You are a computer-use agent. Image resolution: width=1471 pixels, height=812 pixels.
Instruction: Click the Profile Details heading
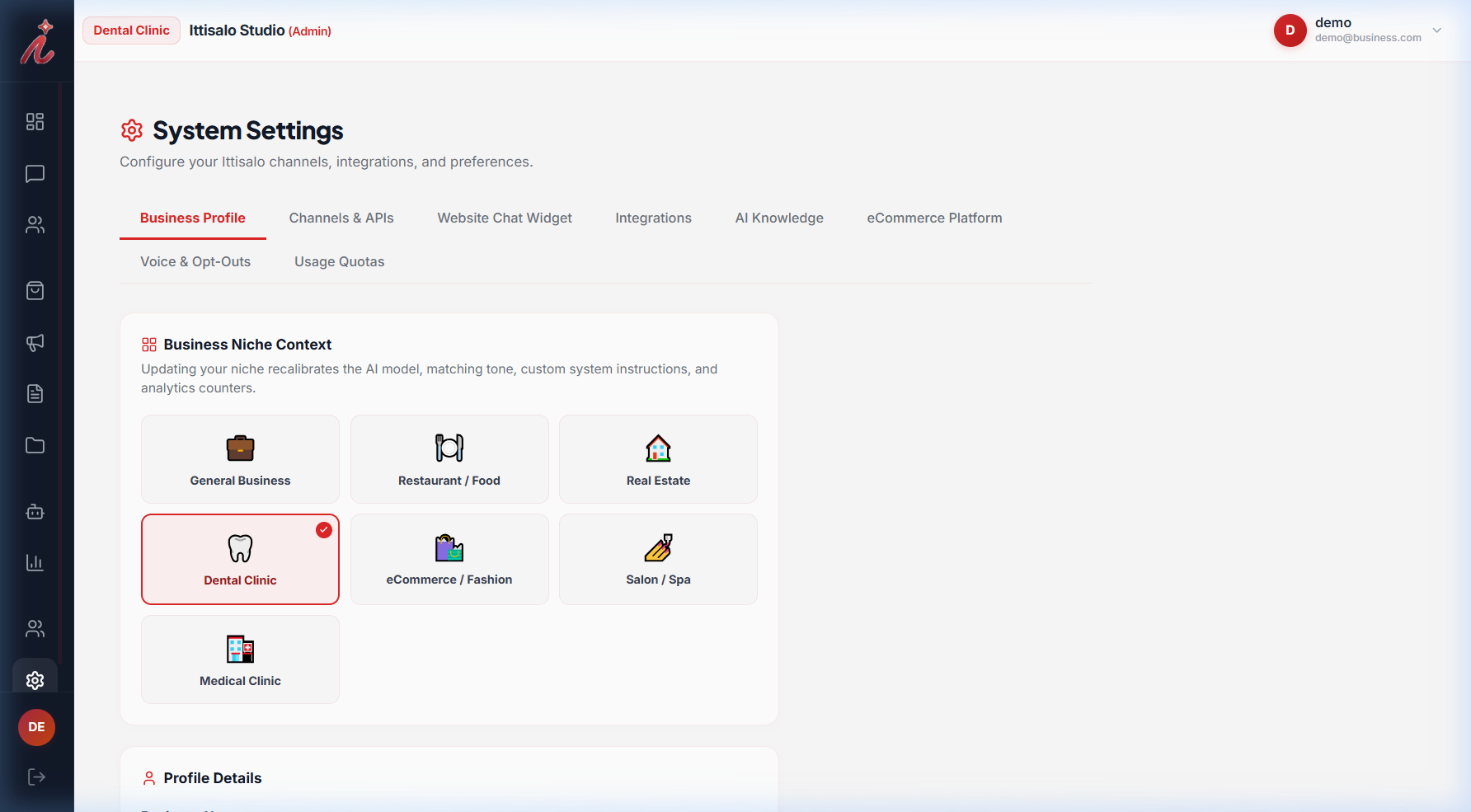tap(213, 778)
